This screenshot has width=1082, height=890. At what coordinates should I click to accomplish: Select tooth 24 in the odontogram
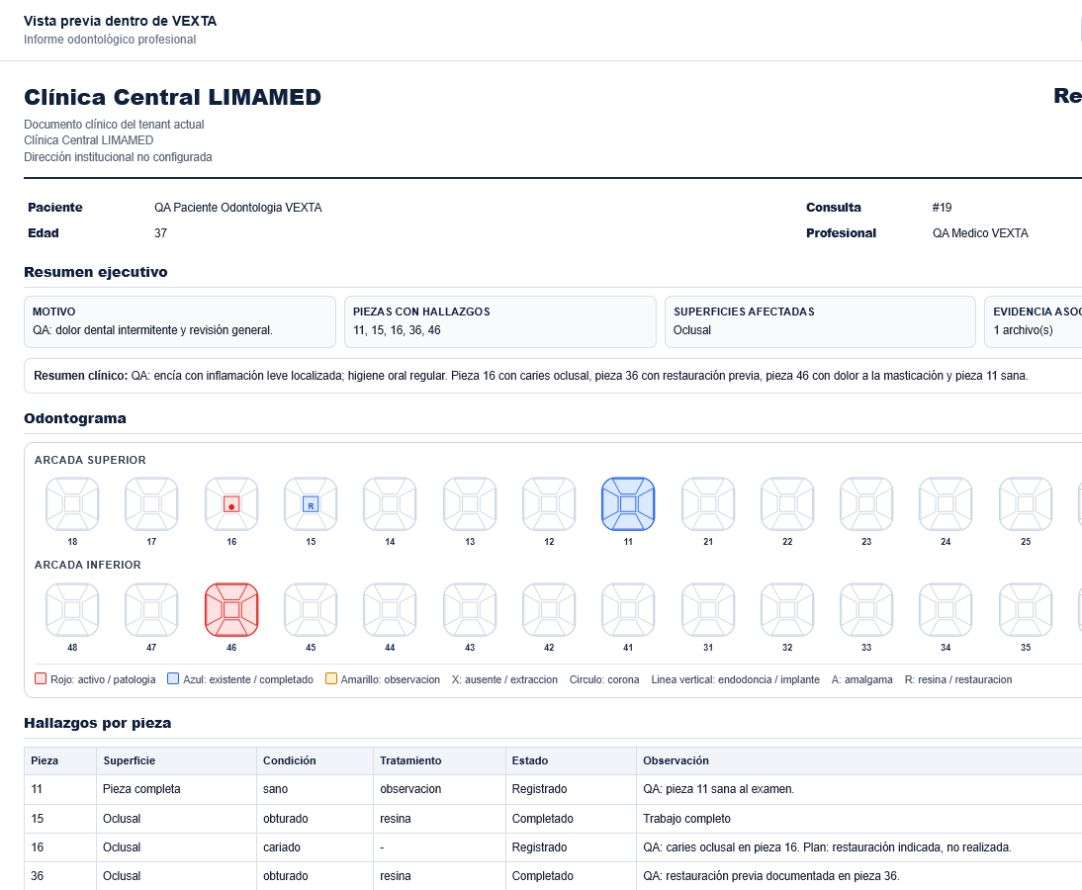(x=946, y=504)
